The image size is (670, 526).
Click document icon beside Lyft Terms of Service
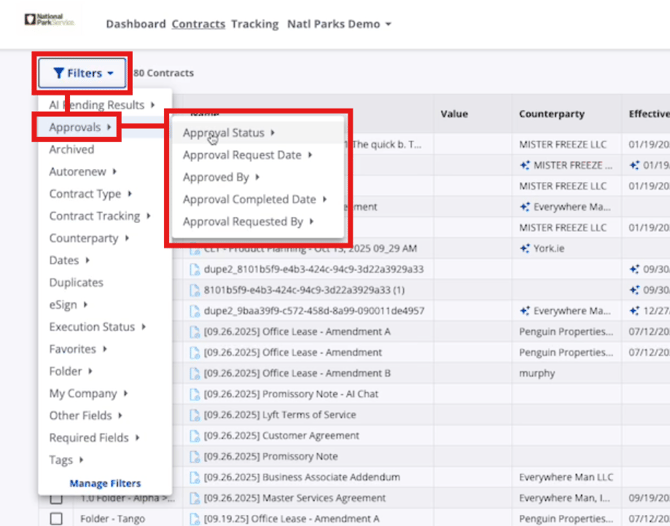196,415
